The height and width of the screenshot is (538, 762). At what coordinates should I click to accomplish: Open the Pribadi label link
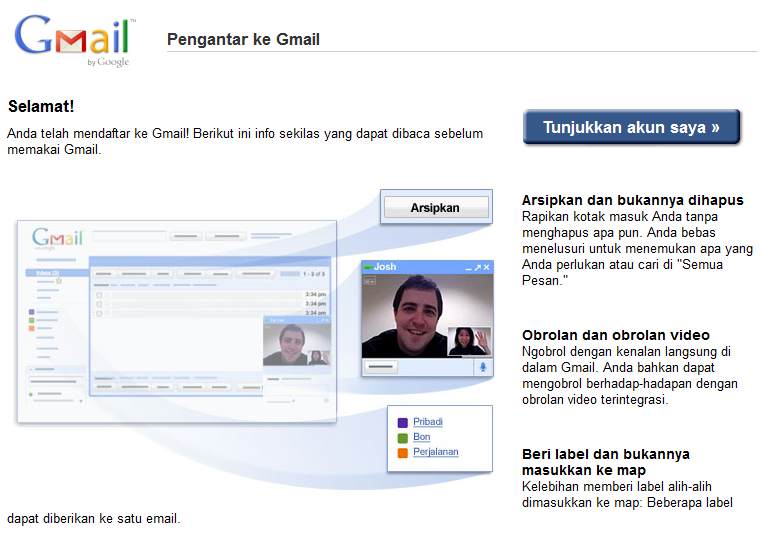428,421
